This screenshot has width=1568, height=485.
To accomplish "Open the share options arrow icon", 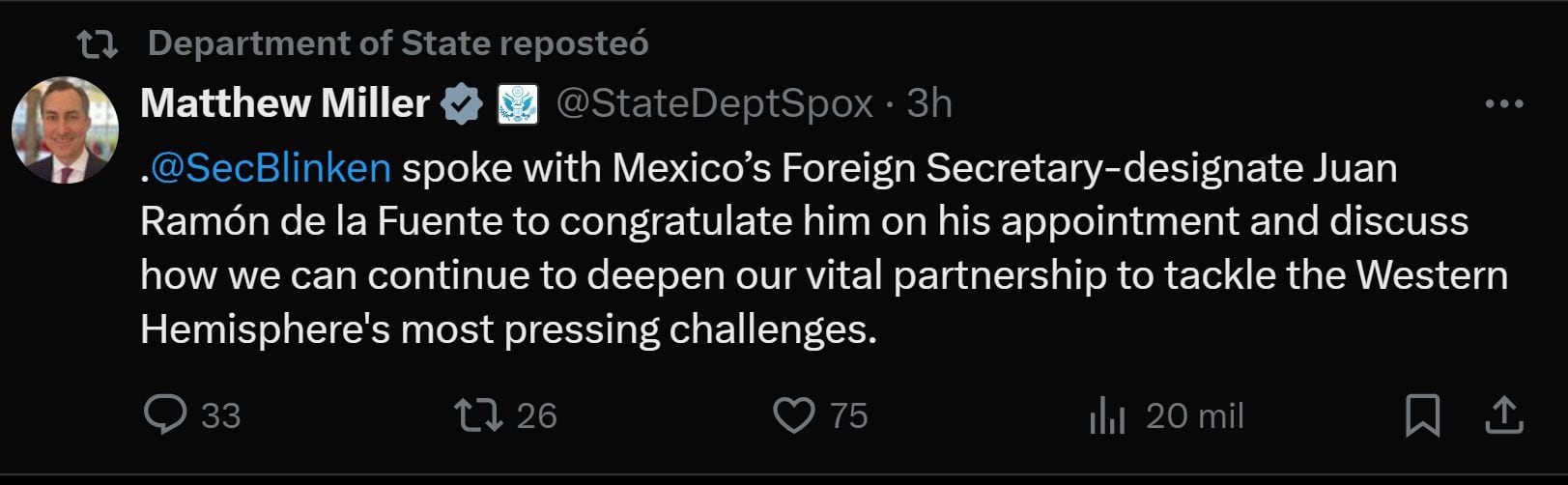I will tap(1502, 415).
